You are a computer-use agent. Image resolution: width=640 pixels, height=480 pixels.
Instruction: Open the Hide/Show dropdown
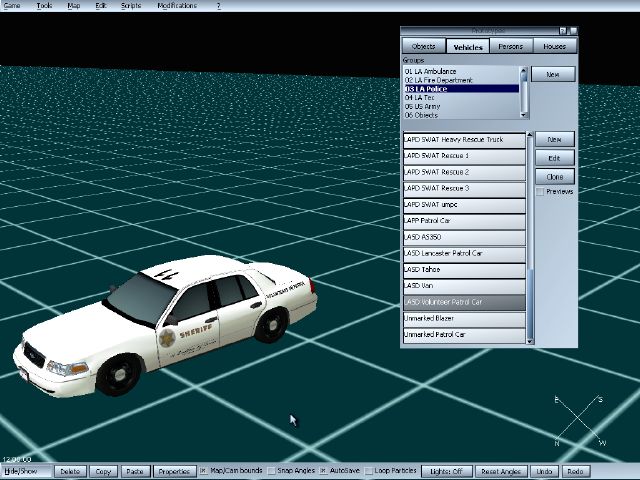(26, 471)
